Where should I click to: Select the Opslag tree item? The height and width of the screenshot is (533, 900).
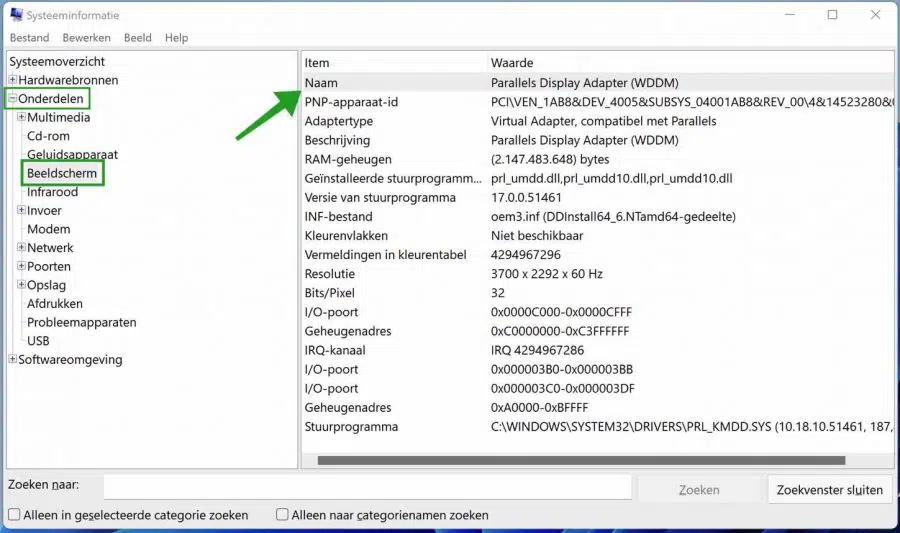(x=46, y=285)
